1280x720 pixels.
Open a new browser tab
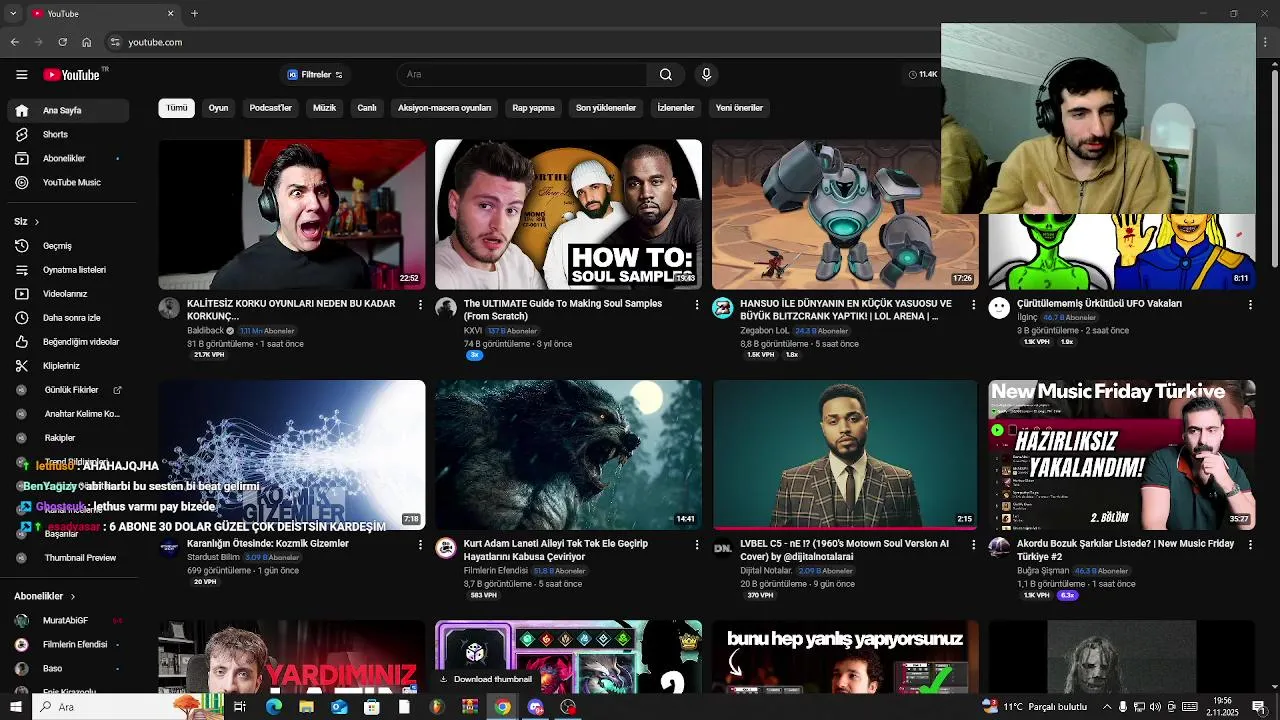194,13
